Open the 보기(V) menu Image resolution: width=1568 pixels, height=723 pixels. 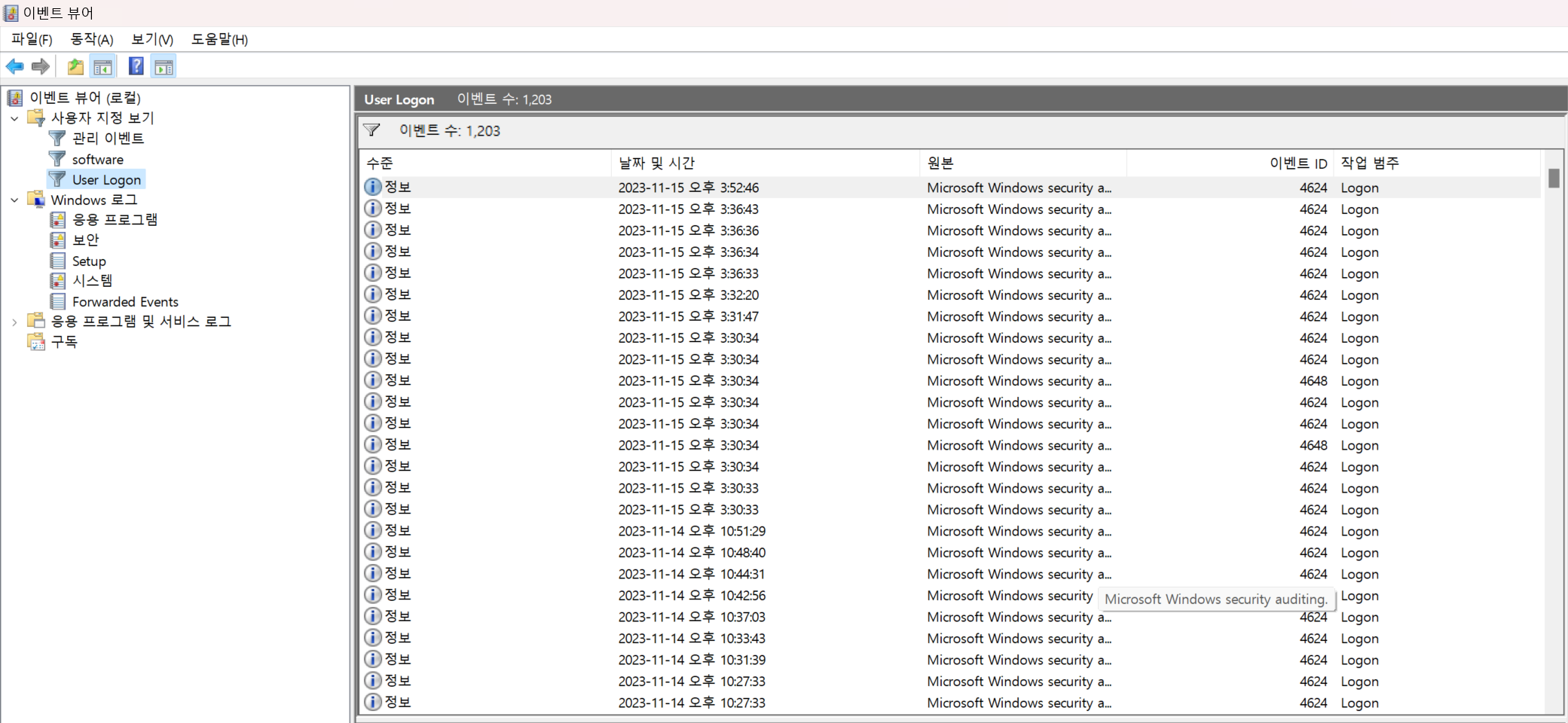click(152, 39)
